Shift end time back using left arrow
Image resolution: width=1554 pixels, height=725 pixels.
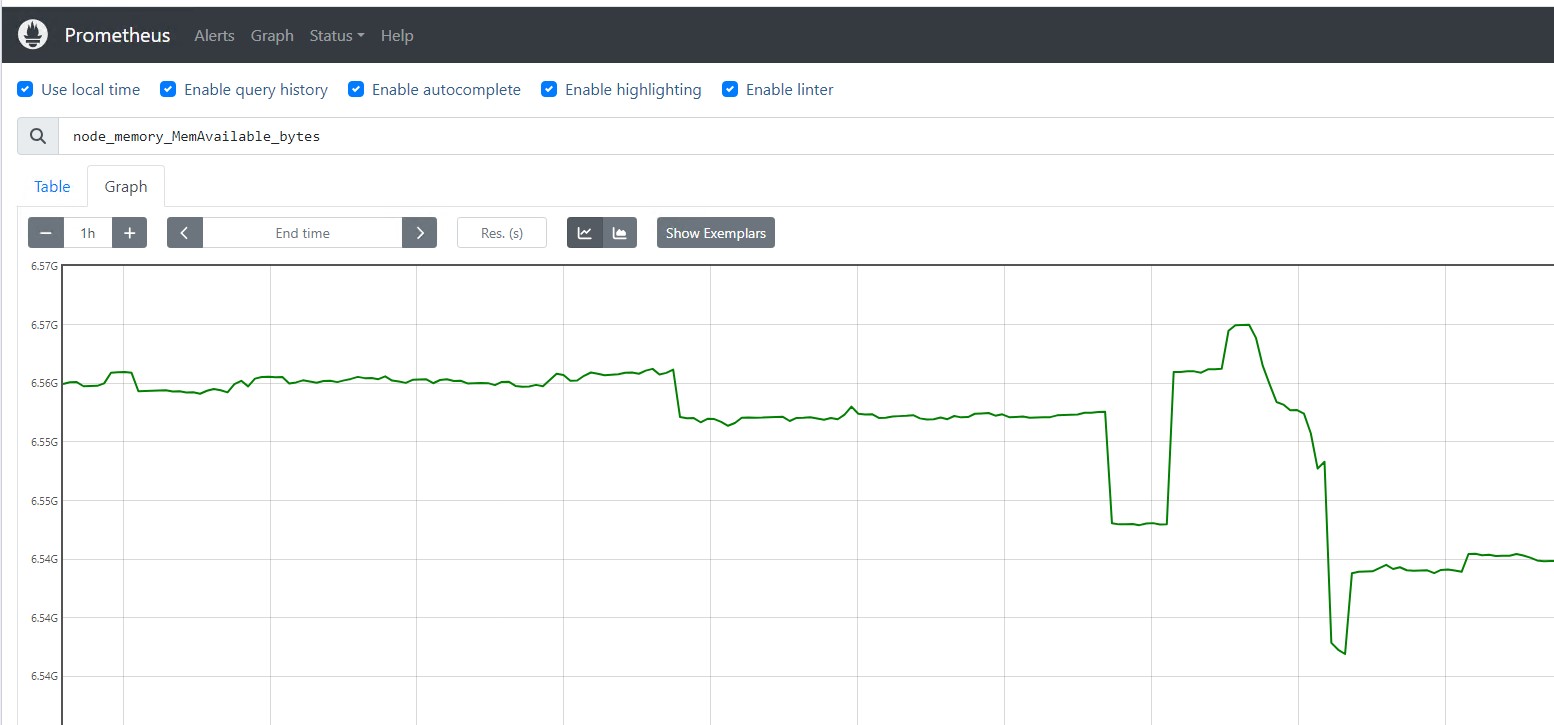(184, 232)
